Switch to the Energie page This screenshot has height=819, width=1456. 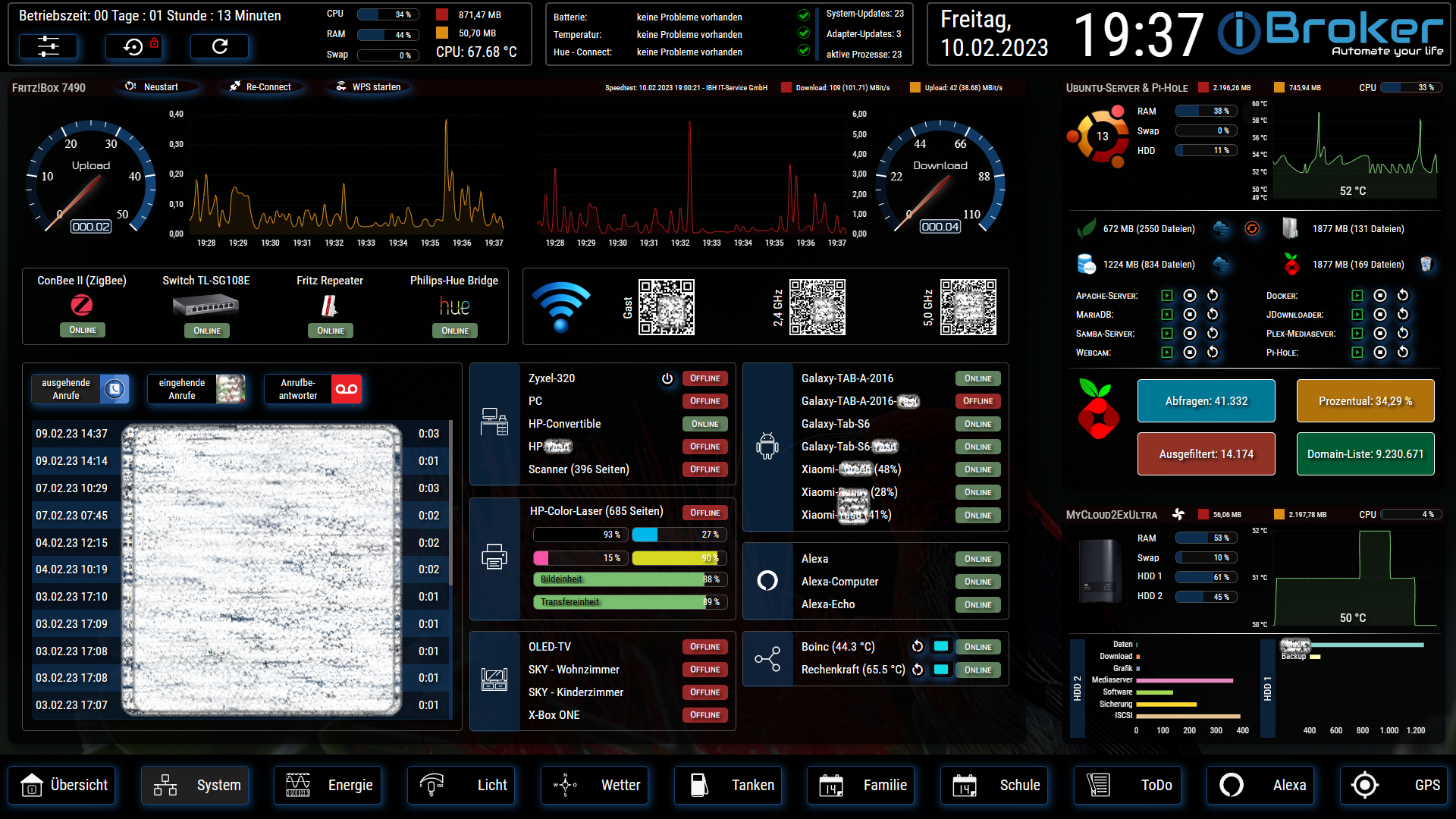coord(328,786)
